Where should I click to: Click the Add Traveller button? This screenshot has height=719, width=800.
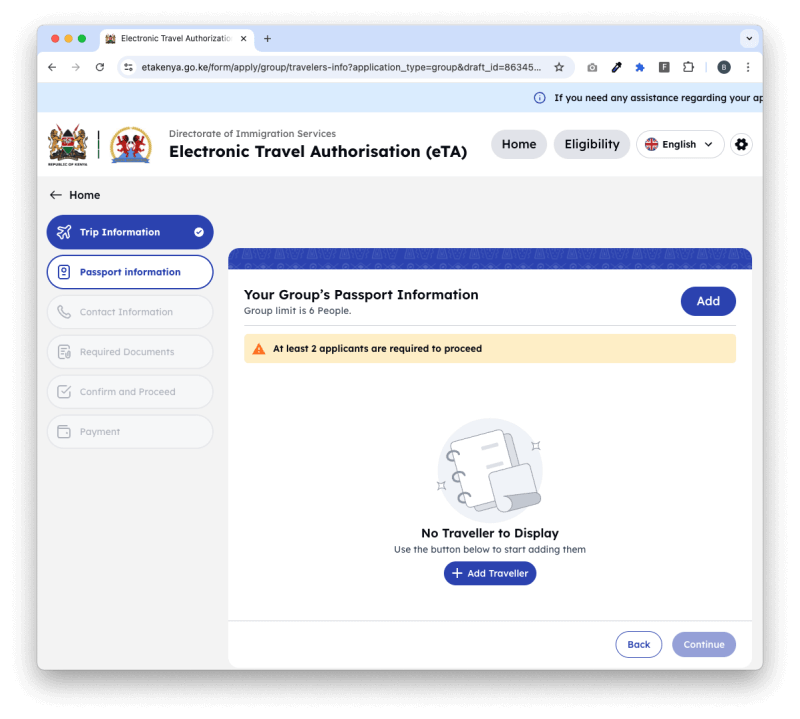[x=490, y=573]
